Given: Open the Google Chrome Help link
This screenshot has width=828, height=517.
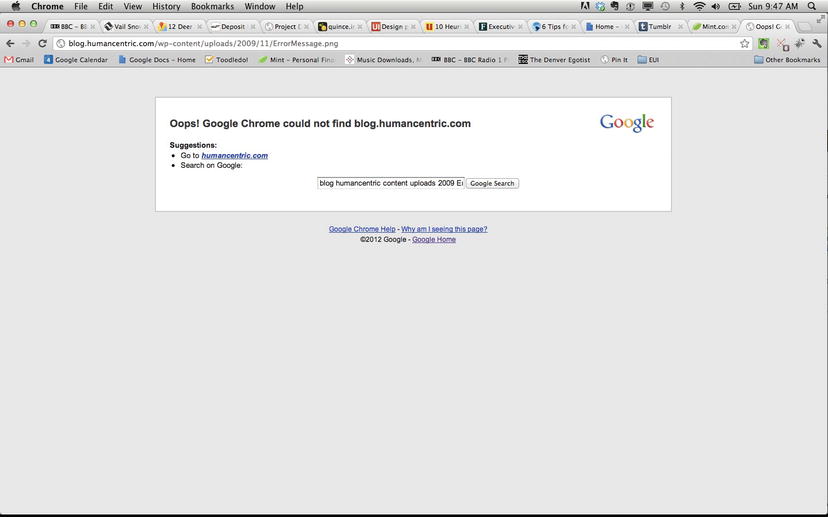Looking at the screenshot, I should pyautogui.click(x=362, y=229).
